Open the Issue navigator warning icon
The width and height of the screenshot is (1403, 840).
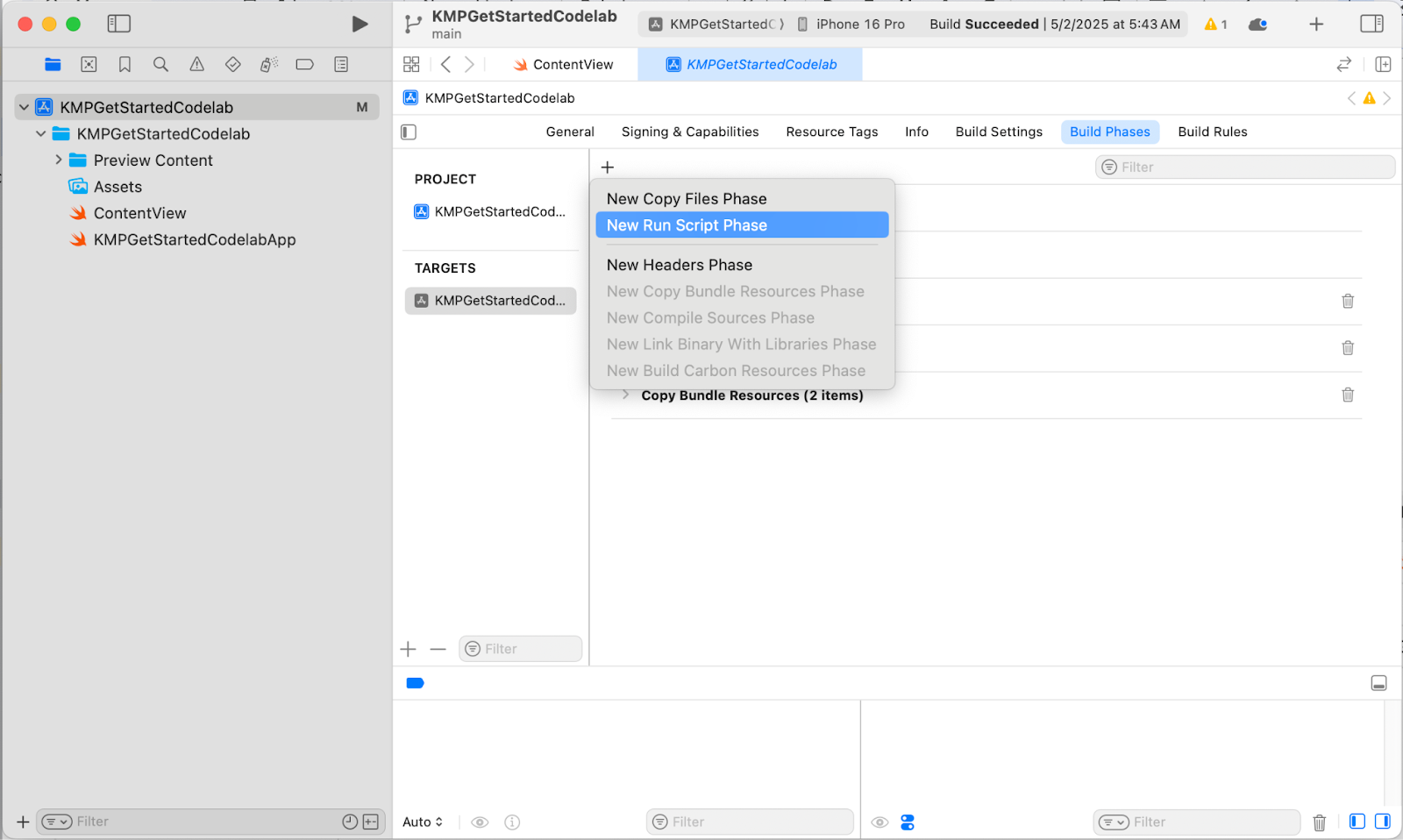pyautogui.click(x=197, y=64)
